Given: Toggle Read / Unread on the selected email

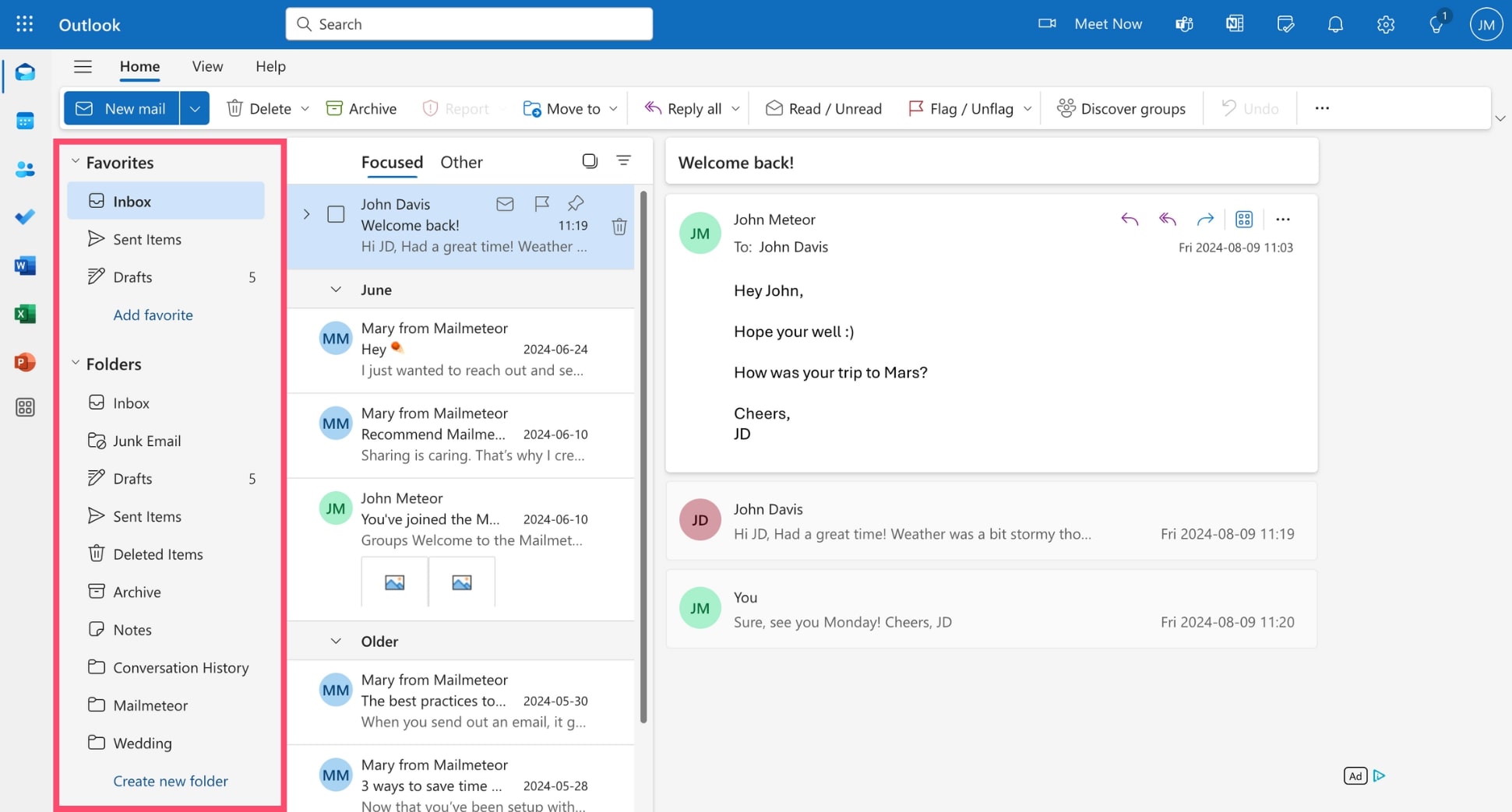Looking at the screenshot, I should coord(823,108).
